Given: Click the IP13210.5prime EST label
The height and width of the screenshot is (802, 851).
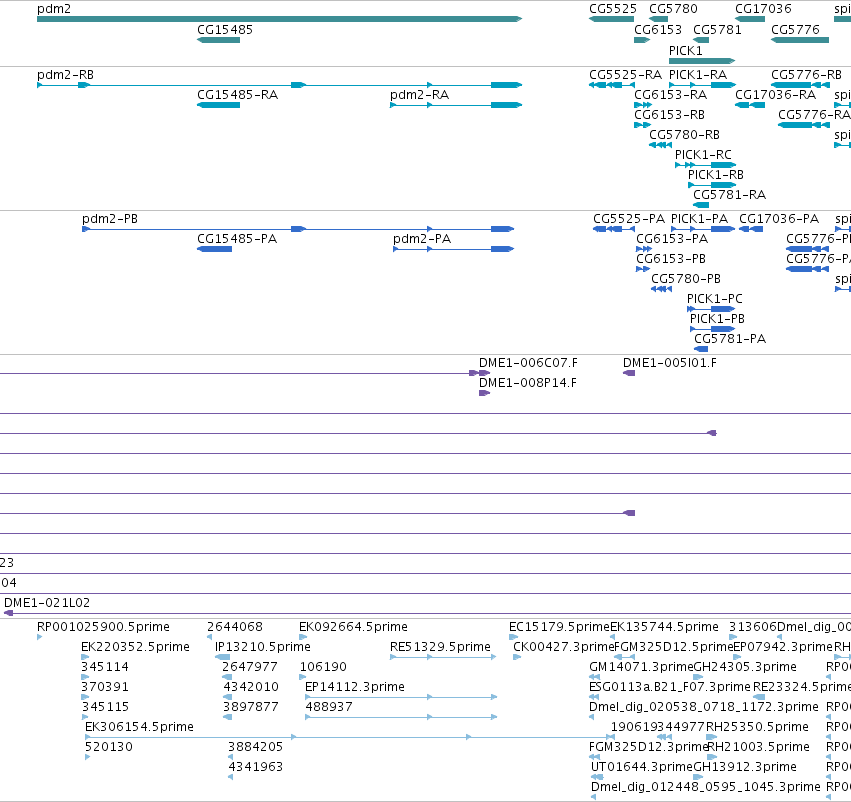Looking at the screenshot, I should coord(263,647).
